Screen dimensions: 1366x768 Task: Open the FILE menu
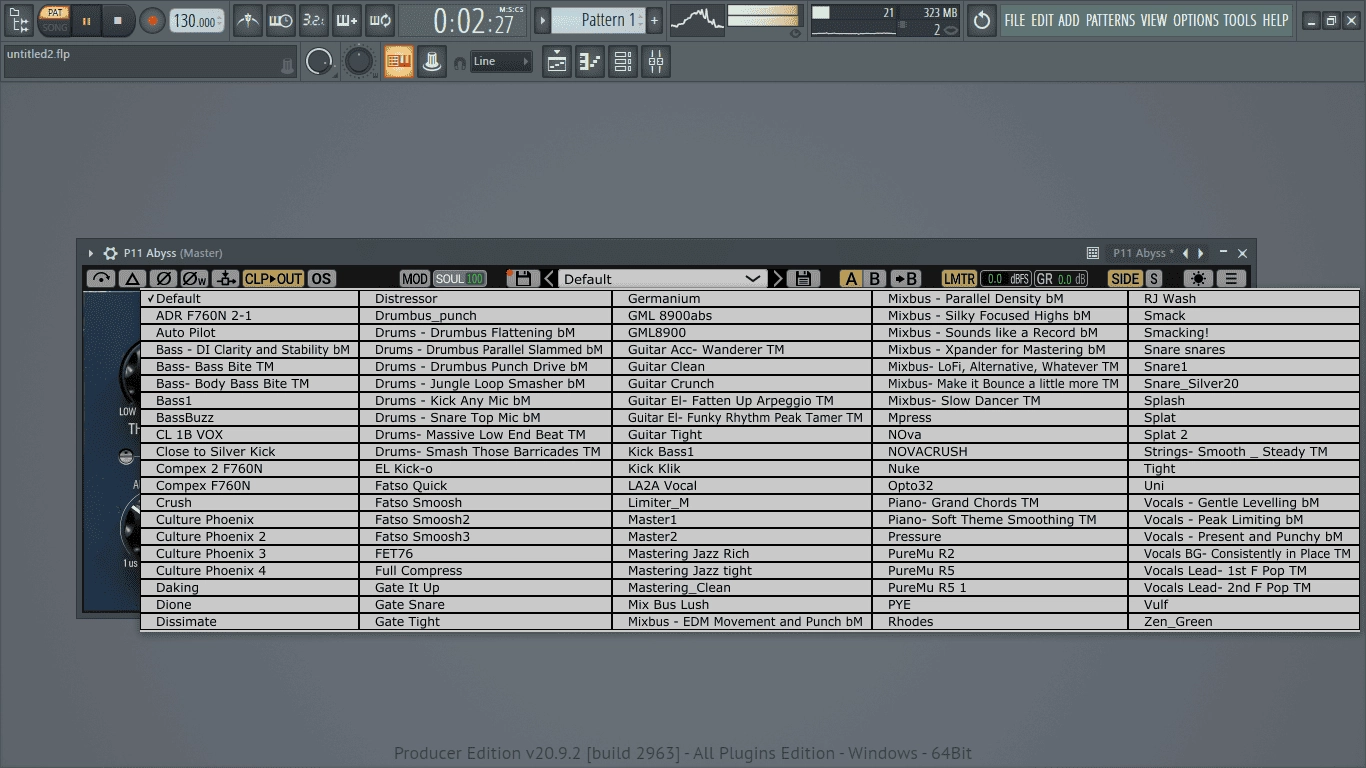point(1015,20)
